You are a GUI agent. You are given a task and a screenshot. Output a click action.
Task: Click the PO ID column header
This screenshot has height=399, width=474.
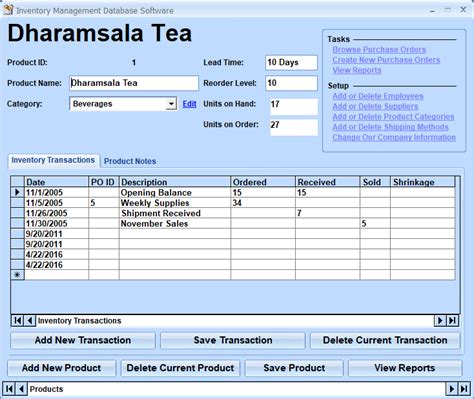[x=104, y=182]
